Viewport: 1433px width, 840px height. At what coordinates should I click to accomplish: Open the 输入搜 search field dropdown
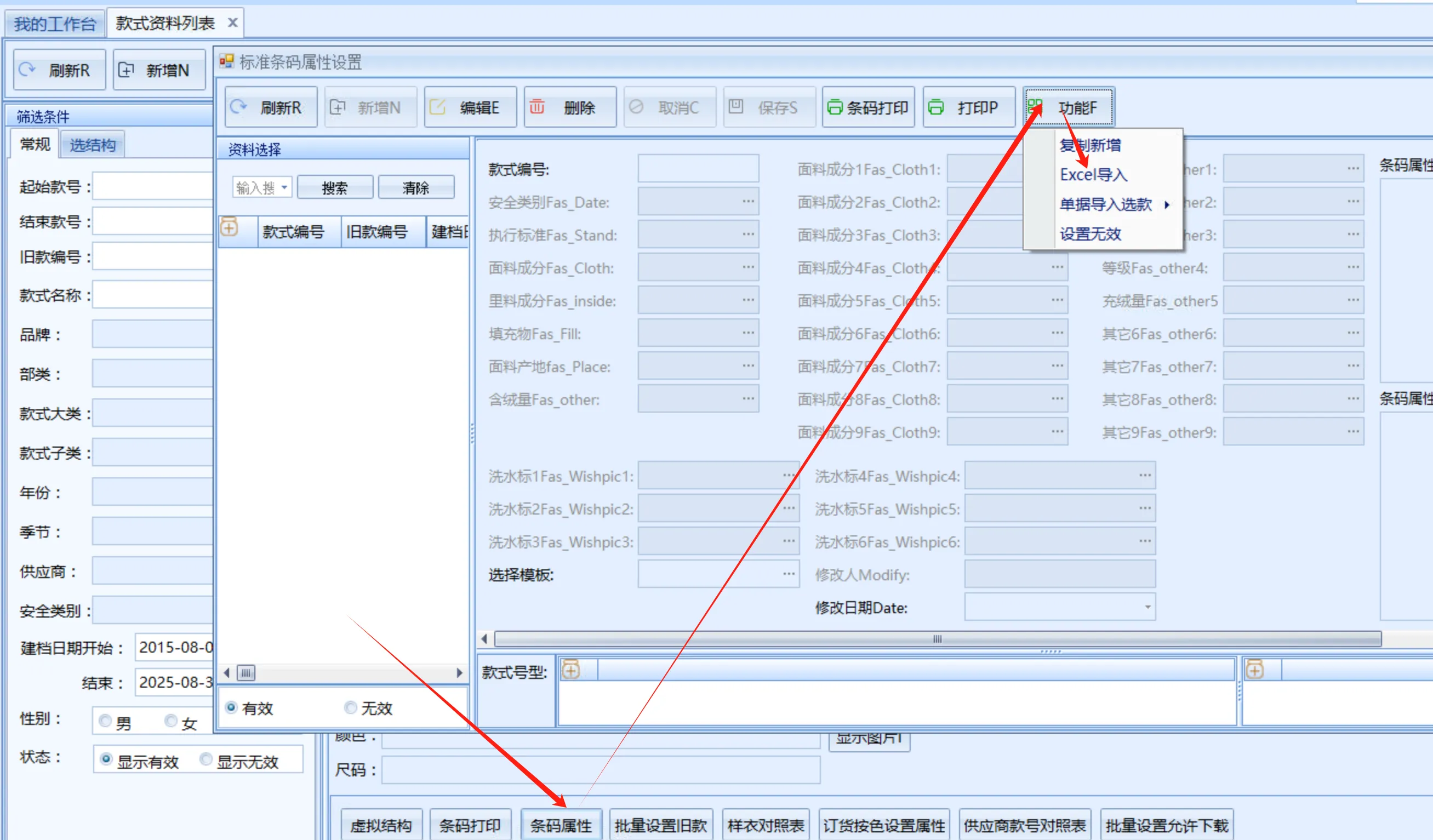pyautogui.click(x=284, y=187)
